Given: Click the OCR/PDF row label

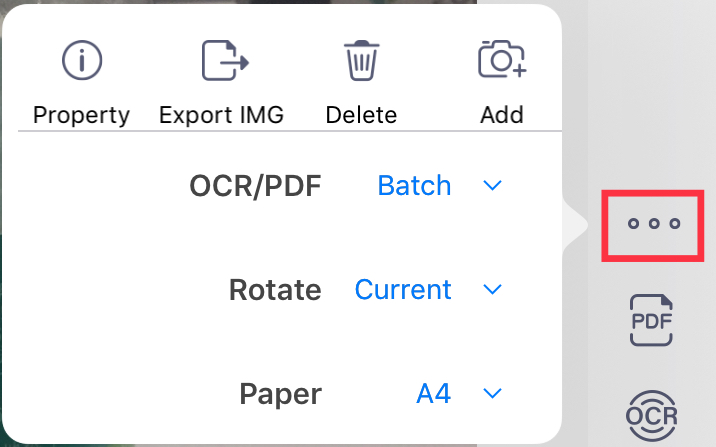Looking at the screenshot, I should [x=255, y=186].
